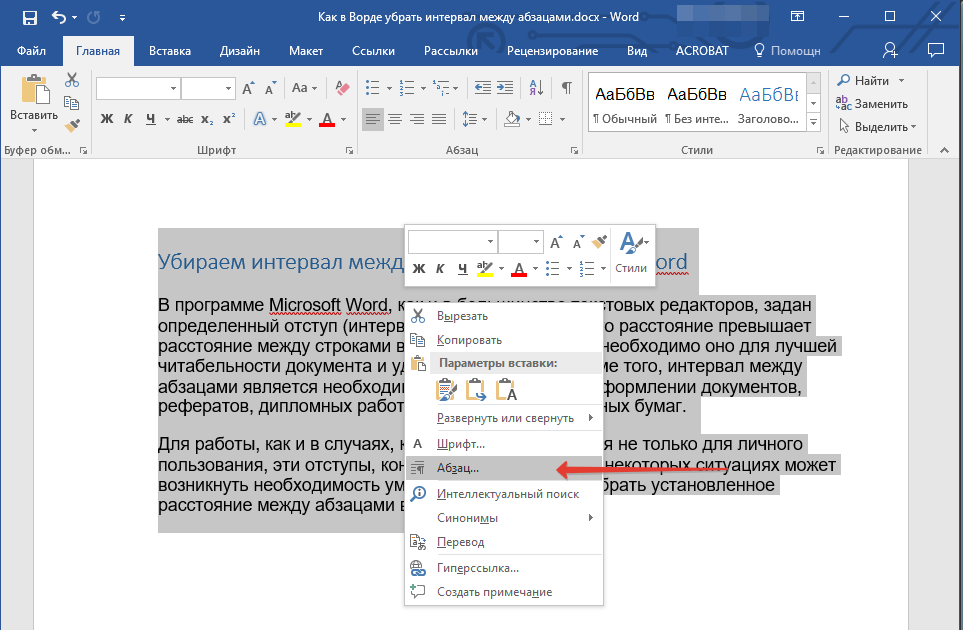This screenshot has width=963, height=630.
Task: Expand the Стили menu on the mini toolbar
Action: [x=631, y=252]
